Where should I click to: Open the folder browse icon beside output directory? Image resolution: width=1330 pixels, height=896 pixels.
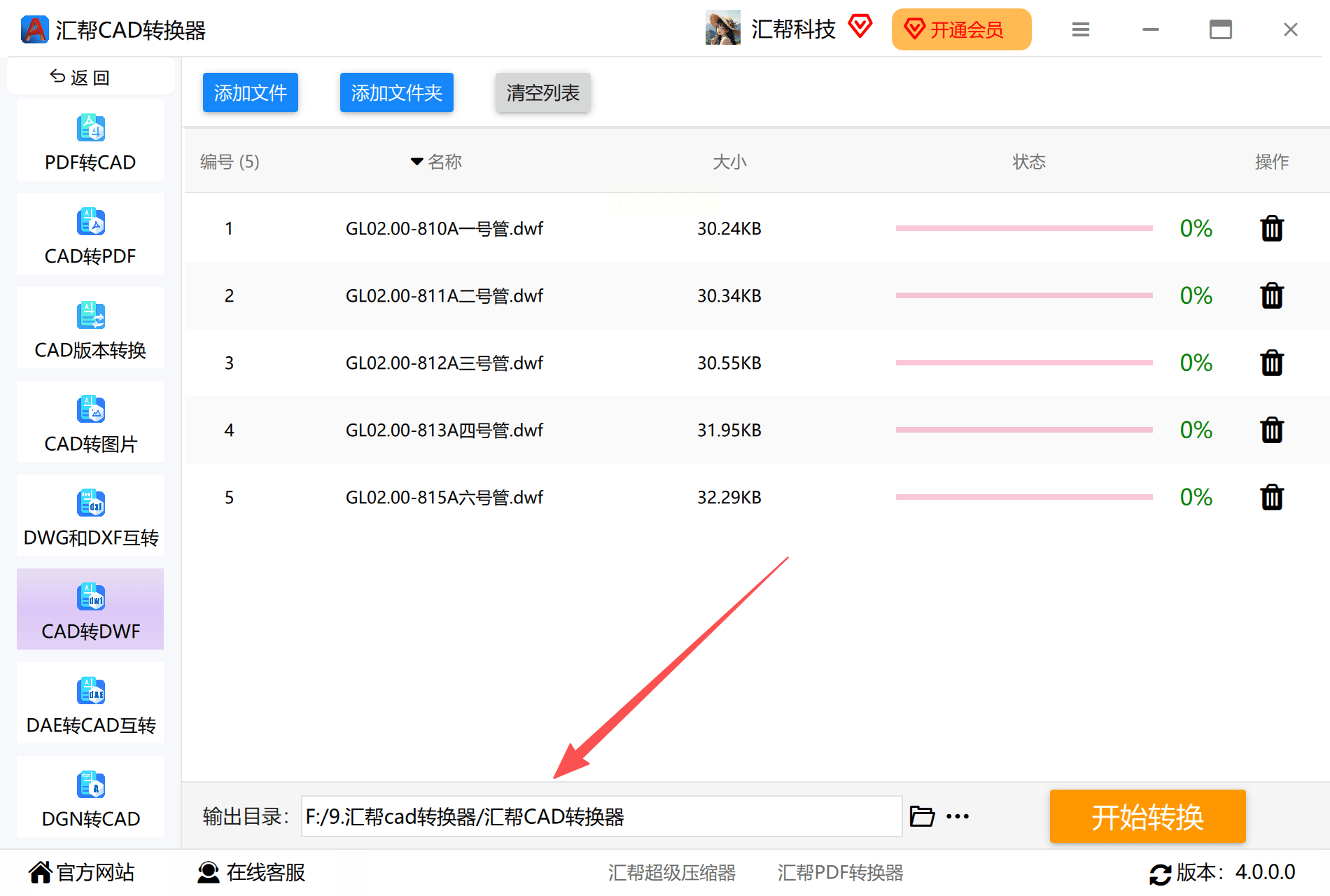pos(923,815)
